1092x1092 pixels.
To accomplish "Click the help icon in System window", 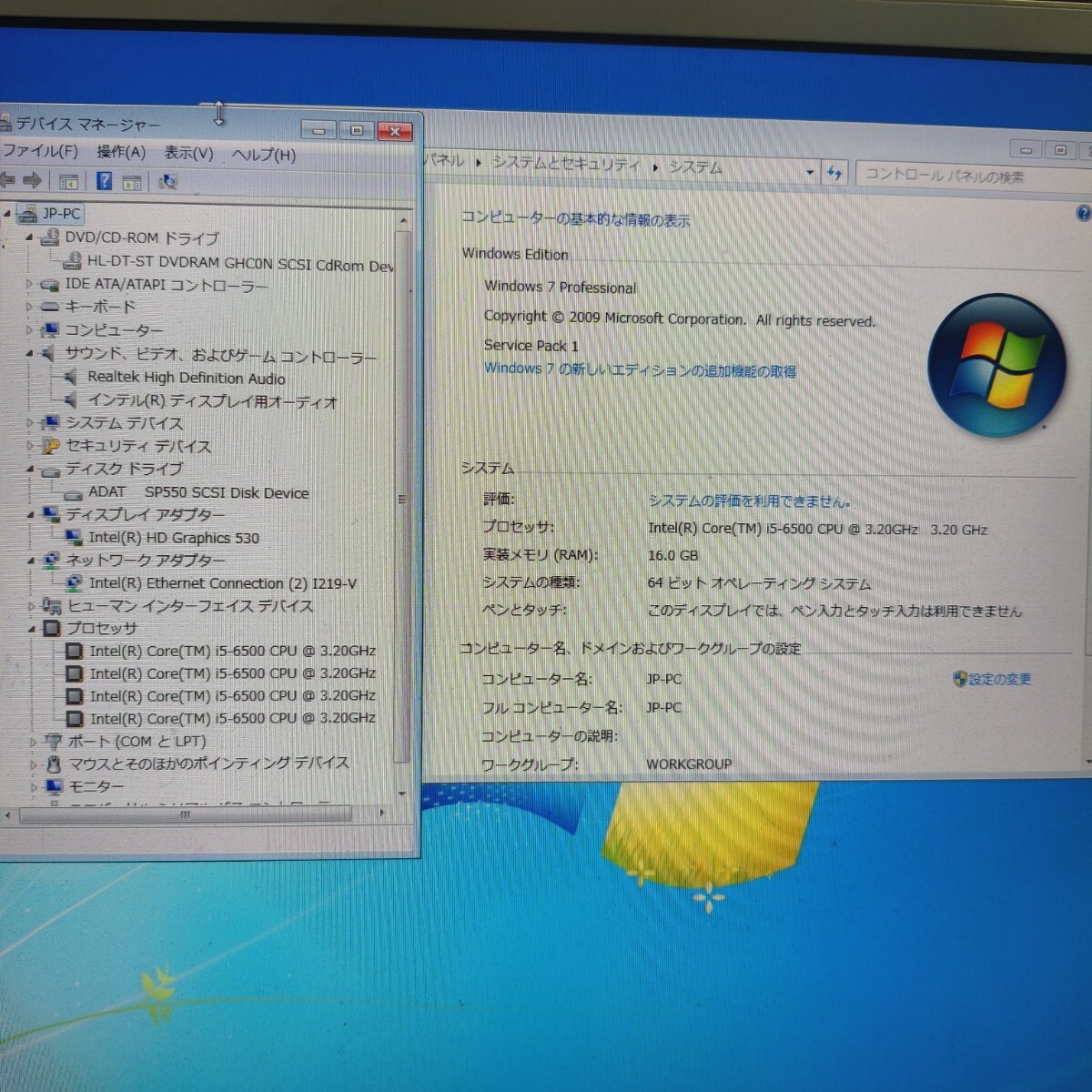I will coord(1083,213).
